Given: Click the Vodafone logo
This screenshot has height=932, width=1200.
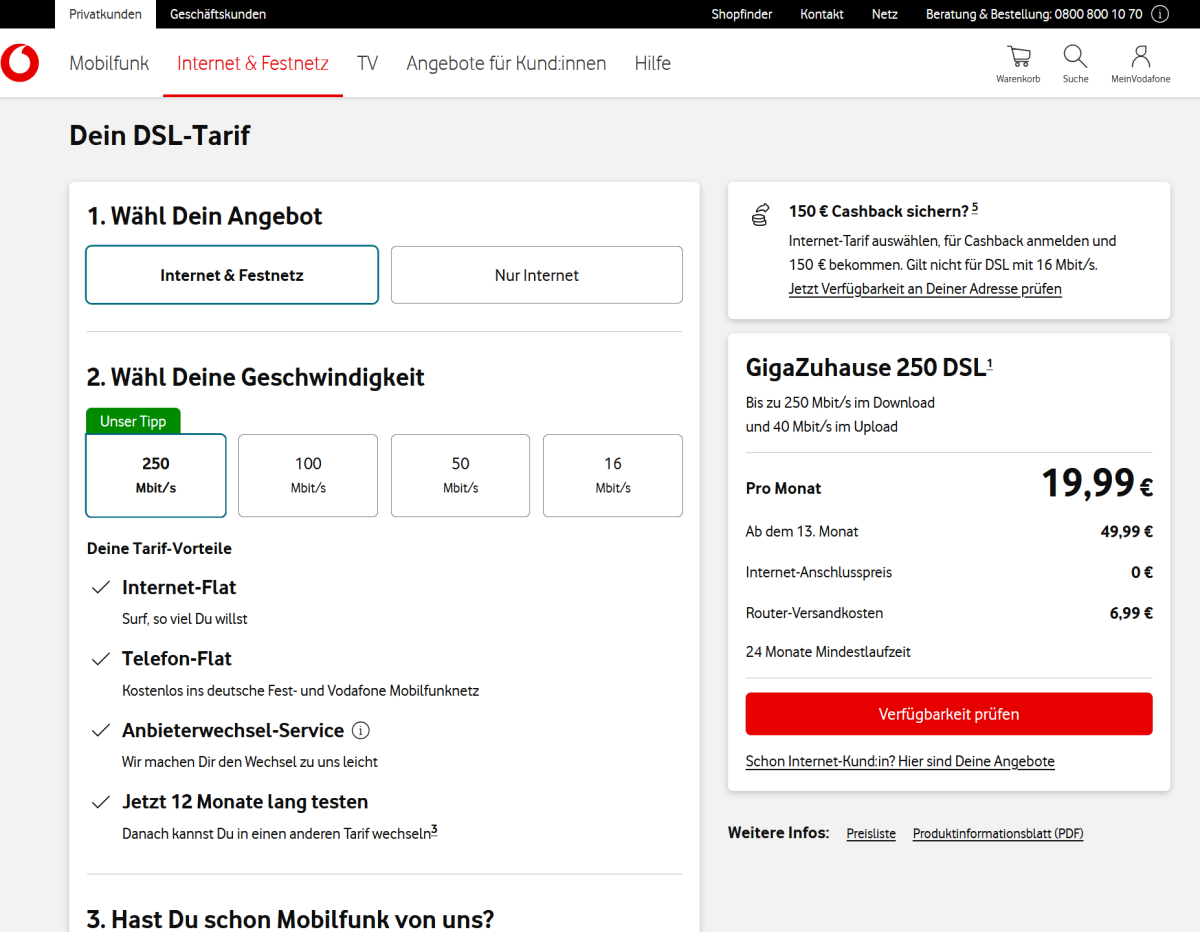Looking at the screenshot, I should pos(20,63).
